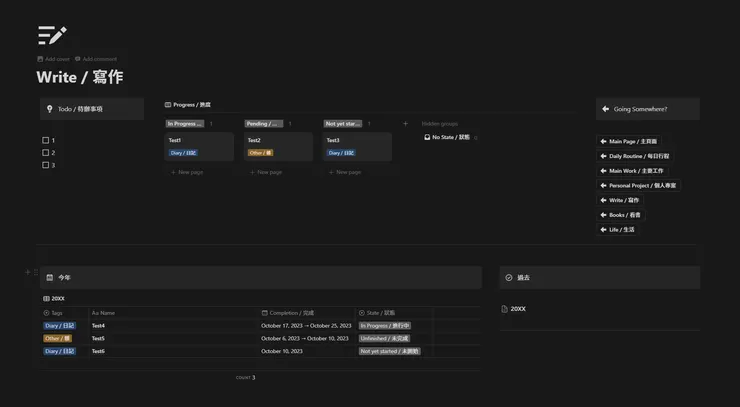This screenshot has width=740, height=407.
Task: Click Diary tag on Test3 card
Action: click(x=341, y=153)
